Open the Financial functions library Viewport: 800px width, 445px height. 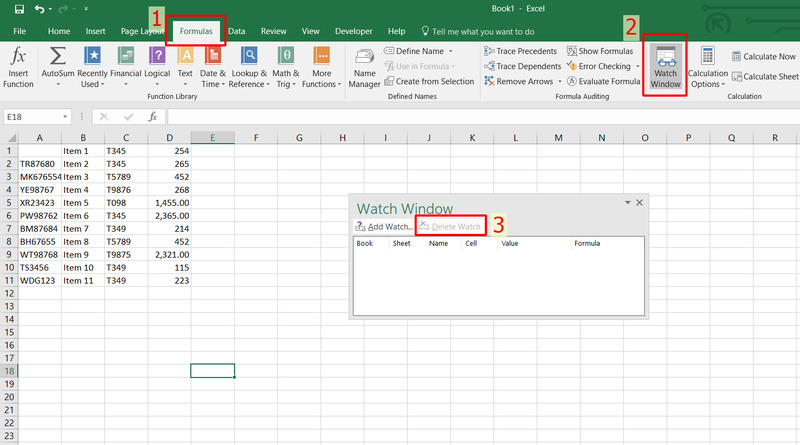coord(125,63)
